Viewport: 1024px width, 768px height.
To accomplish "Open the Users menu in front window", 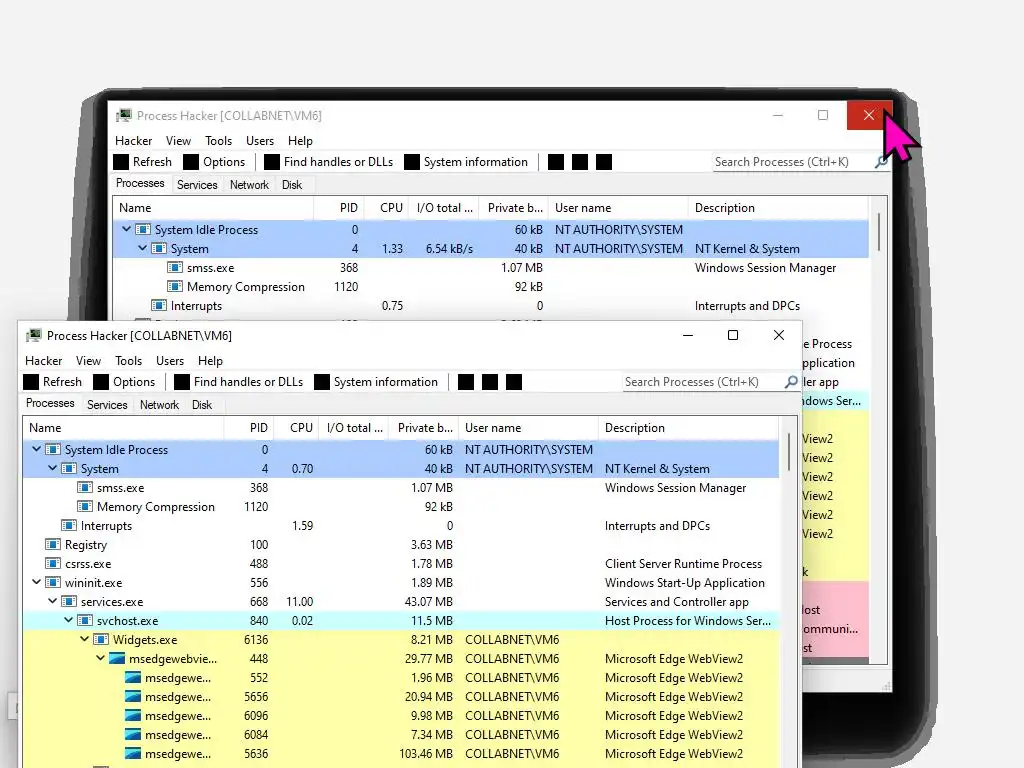I will coord(170,360).
